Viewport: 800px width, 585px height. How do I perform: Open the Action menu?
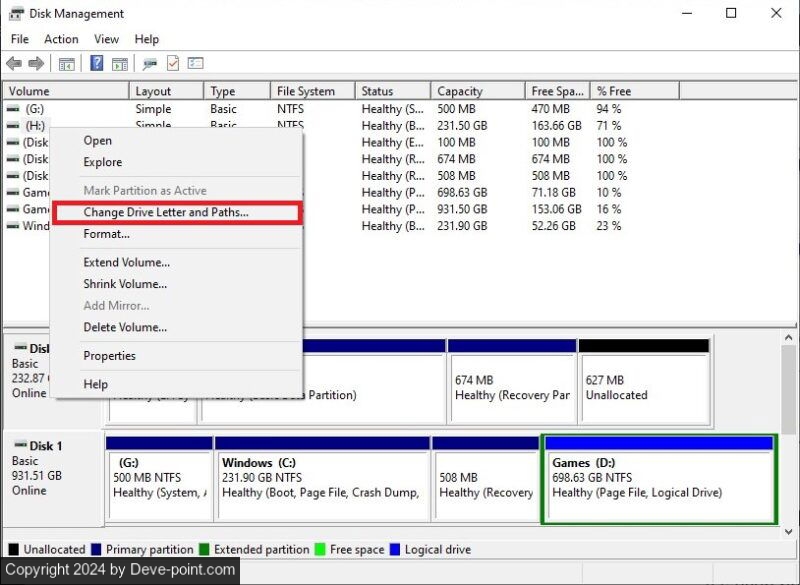61,39
